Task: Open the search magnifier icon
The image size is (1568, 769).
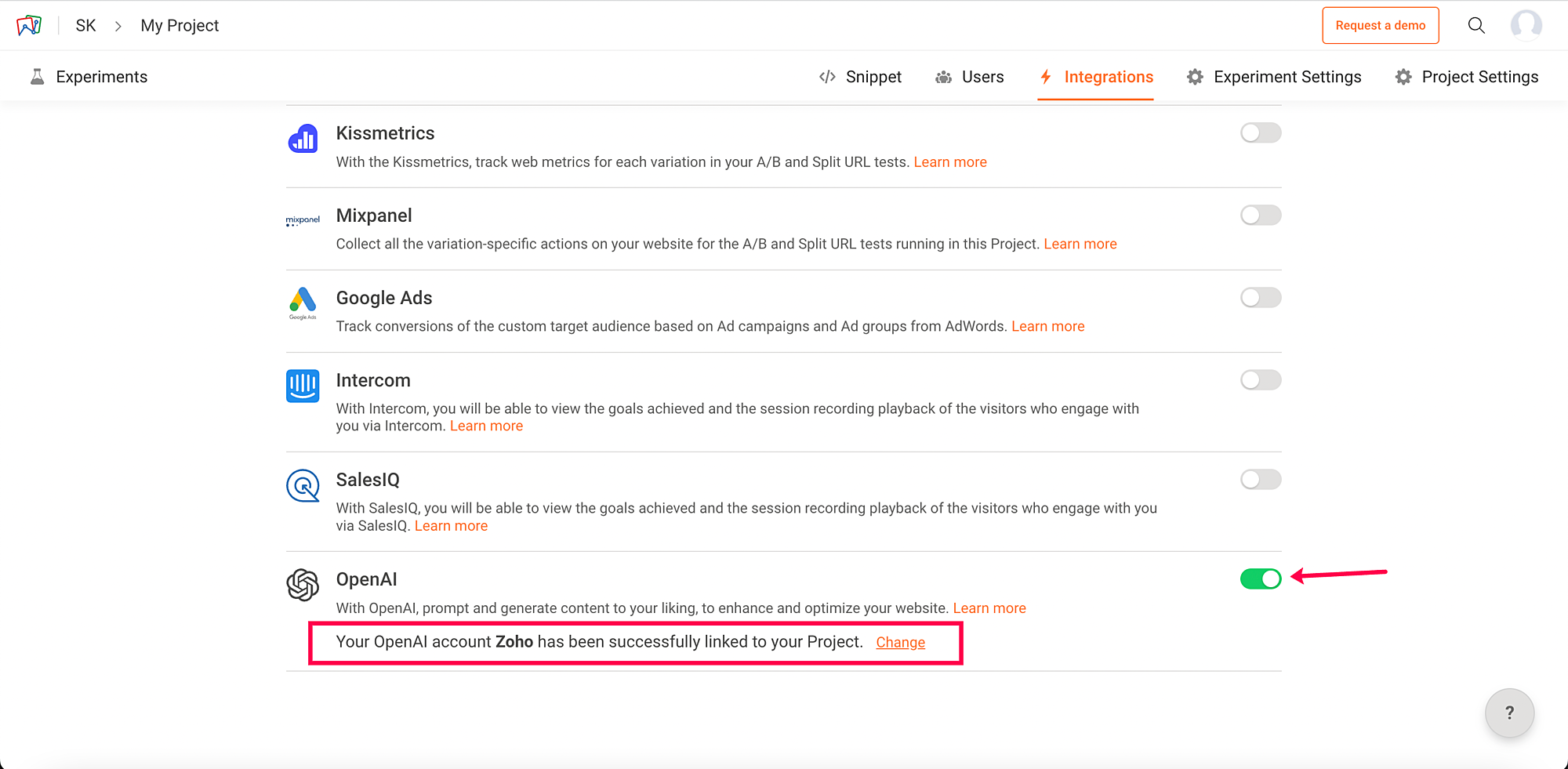Action: point(1476,25)
